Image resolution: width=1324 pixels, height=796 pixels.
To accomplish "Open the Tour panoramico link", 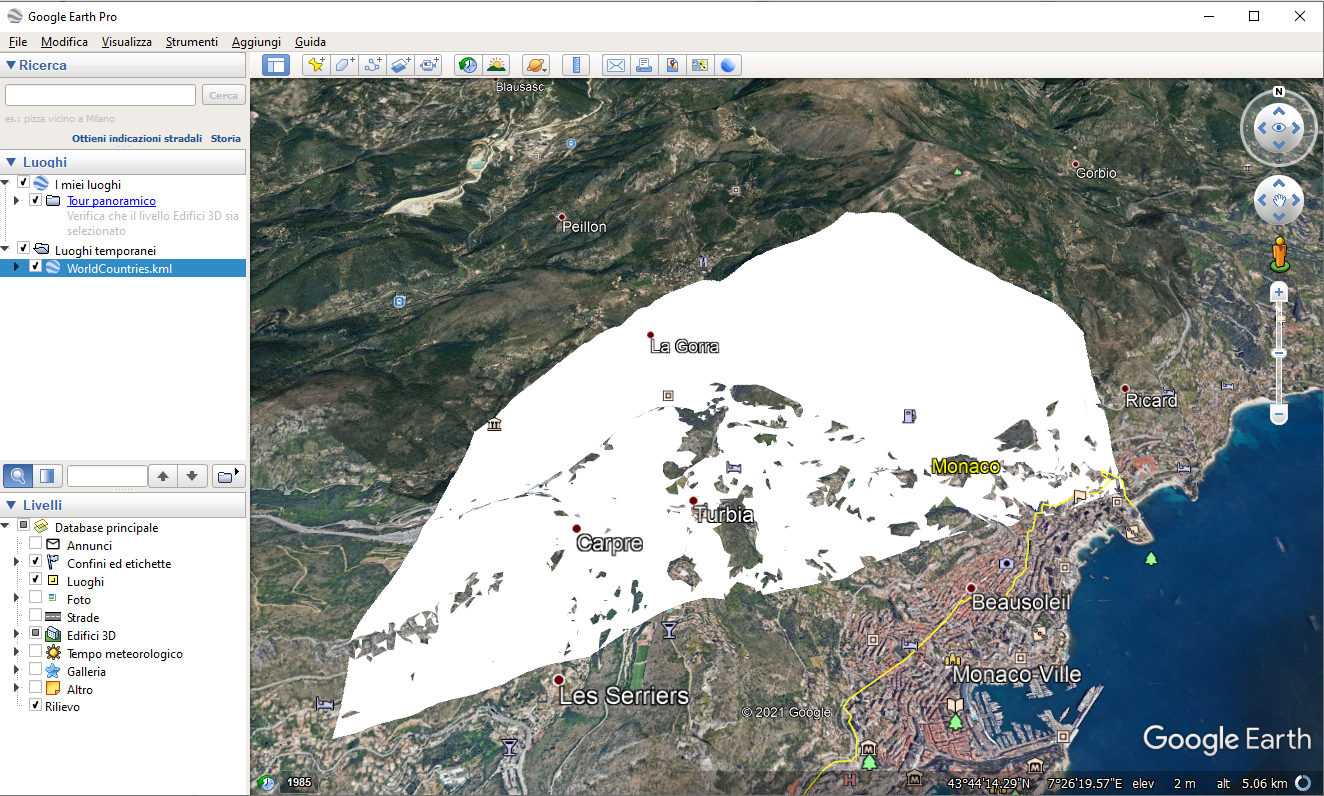I will 111,201.
